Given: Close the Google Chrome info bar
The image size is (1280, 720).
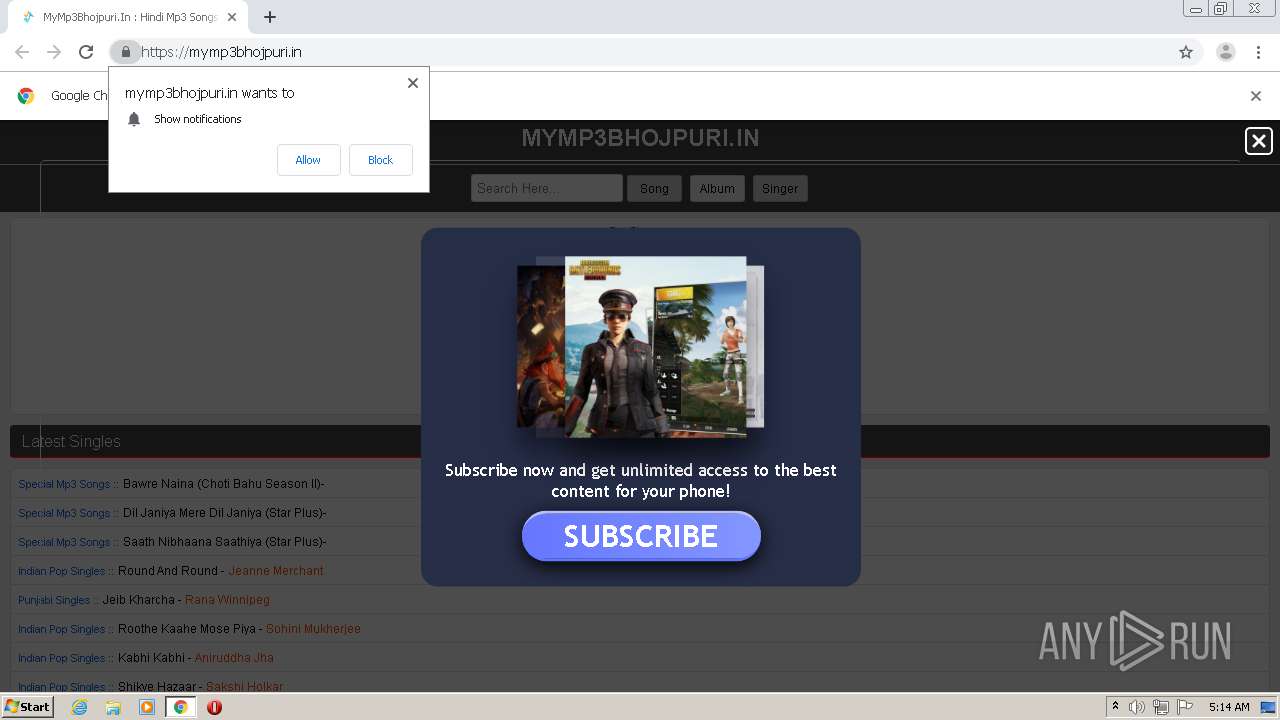Looking at the screenshot, I should 1256,96.
